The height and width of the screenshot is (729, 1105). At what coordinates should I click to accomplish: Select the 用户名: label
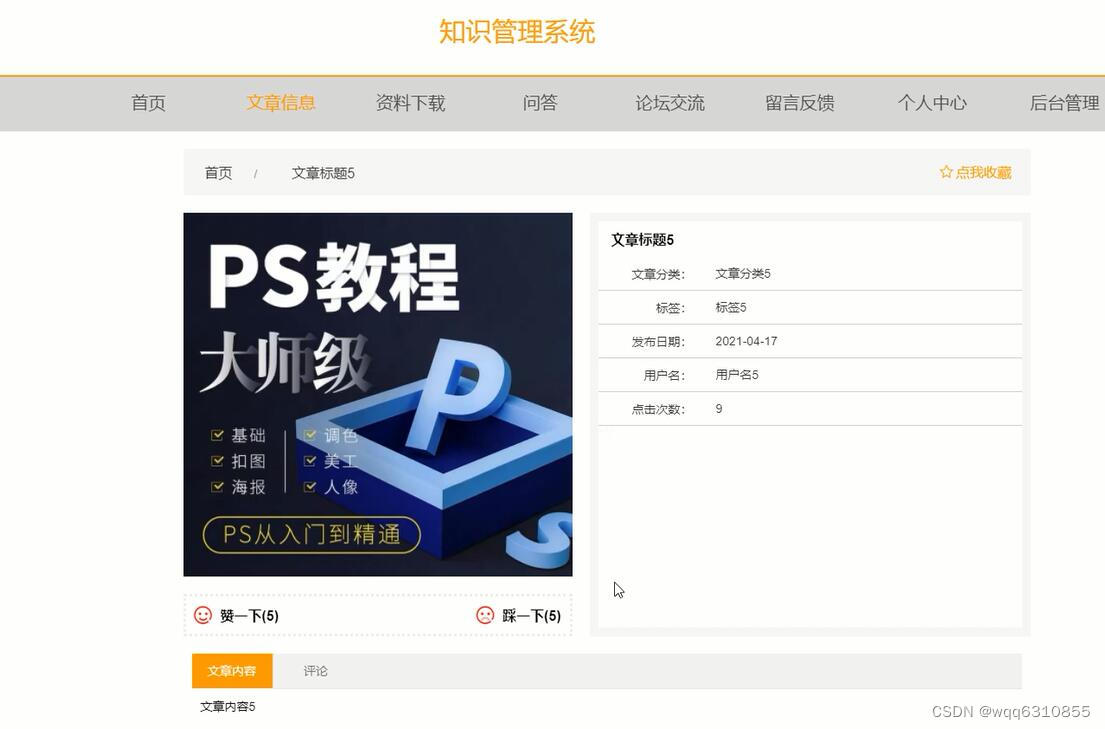pos(664,376)
